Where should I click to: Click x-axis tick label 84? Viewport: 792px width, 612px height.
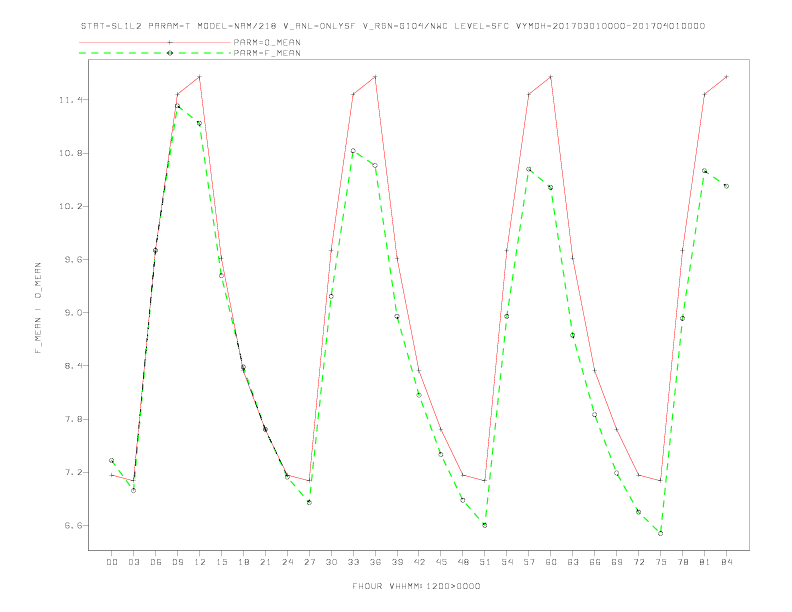point(727,562)
